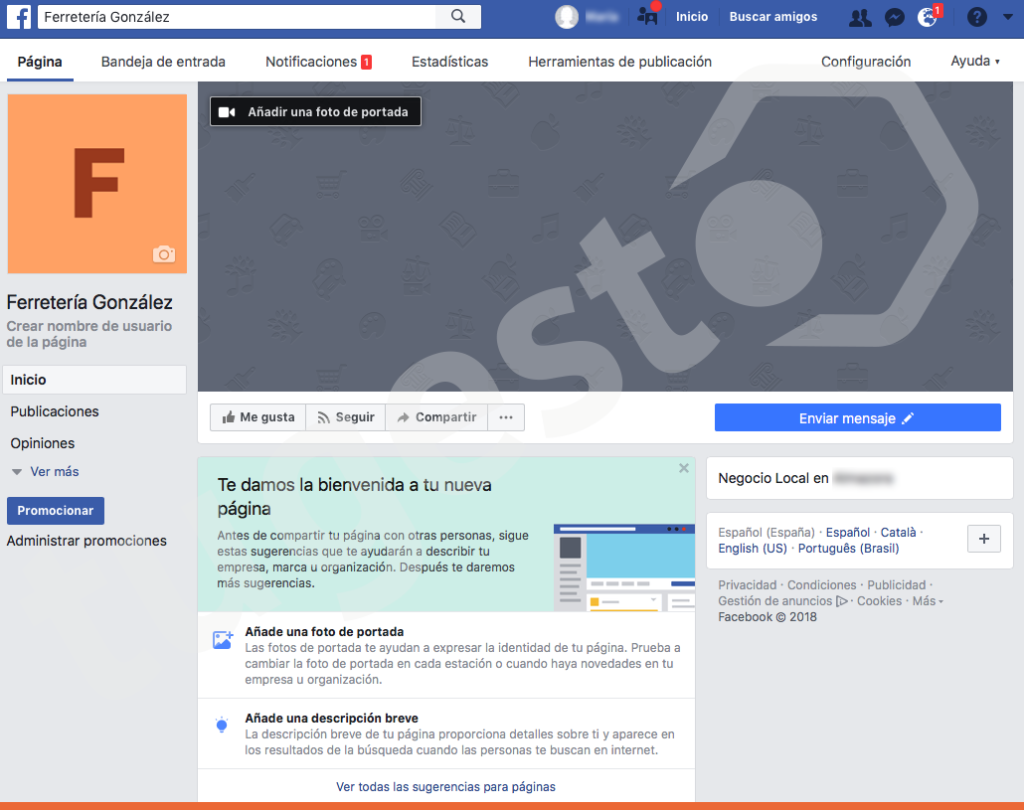Open the Página tab
The width and height of the screenshot is (1024, 810).
point(40,61)
